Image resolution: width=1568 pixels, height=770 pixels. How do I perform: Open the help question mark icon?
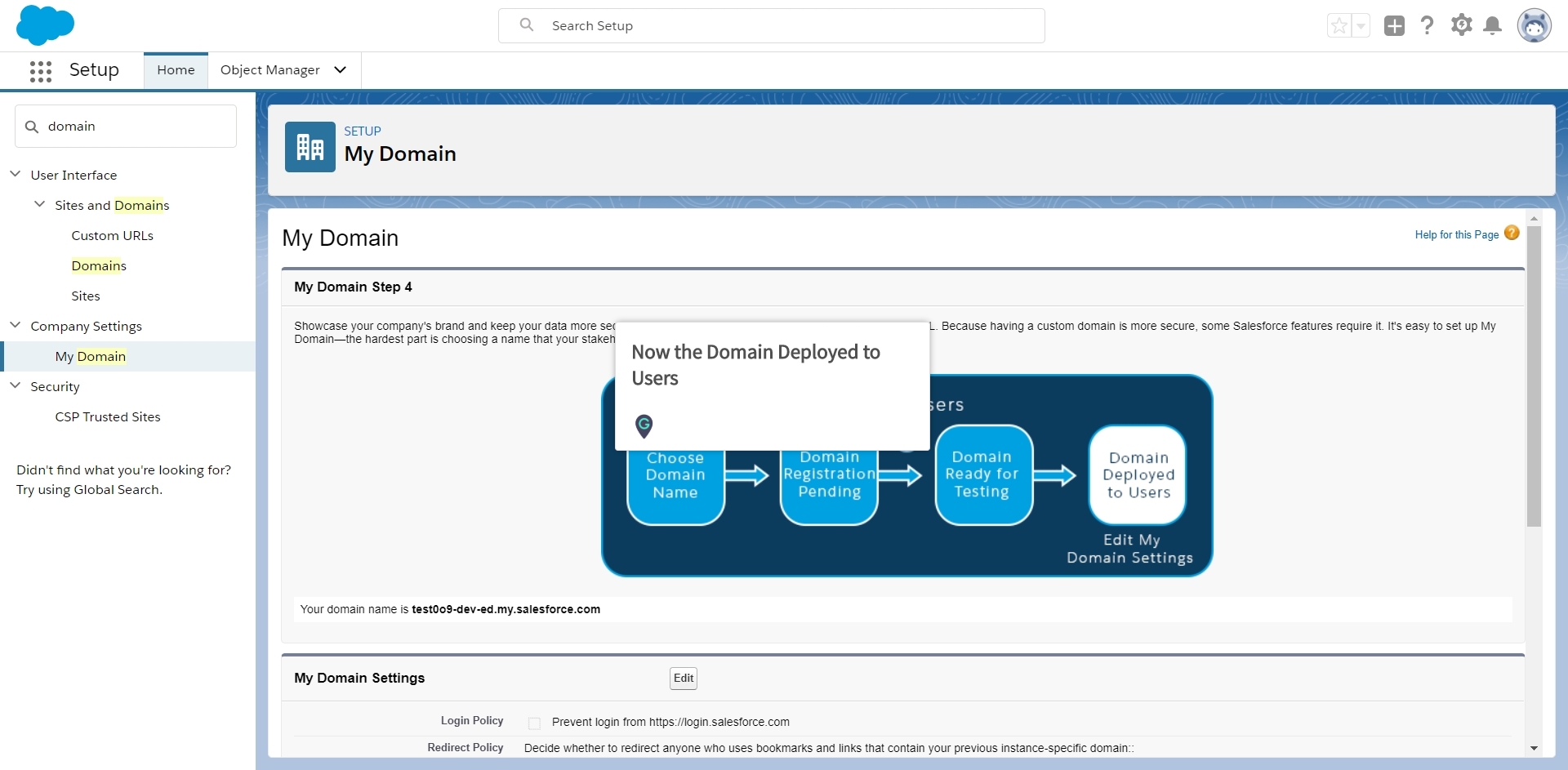pos(1428,25)
